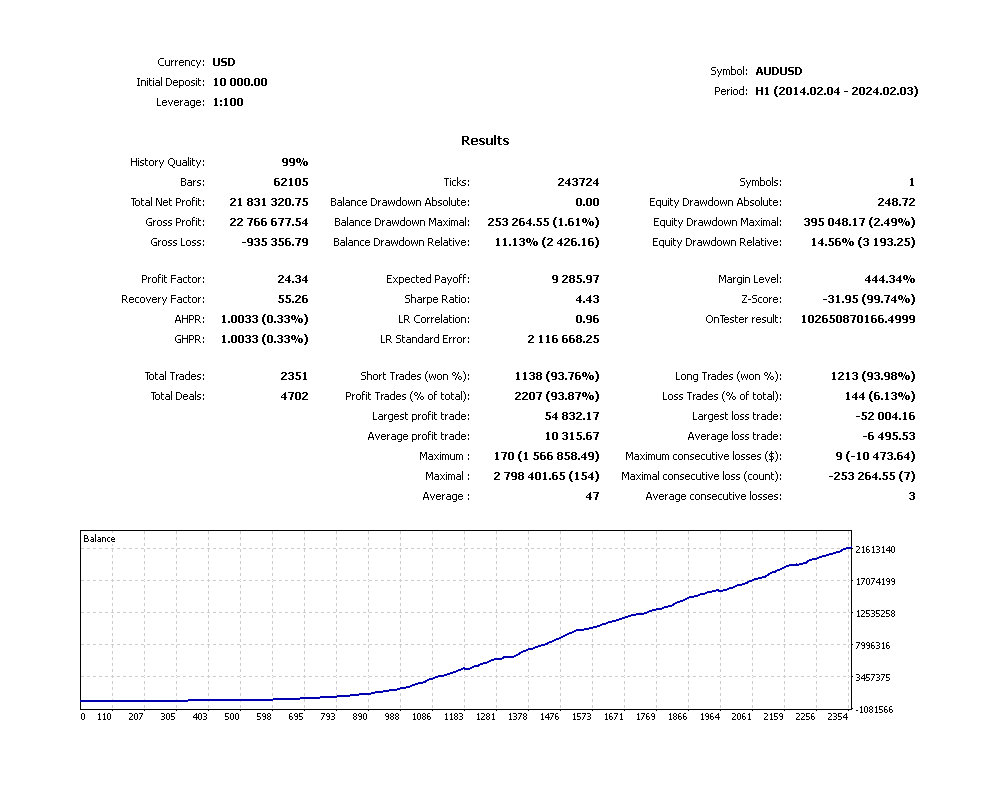Screen dimensions: 1000x788
Task: Click the Maximal value 2 798 401.65 (154)
Action: (x=547, y=476)
